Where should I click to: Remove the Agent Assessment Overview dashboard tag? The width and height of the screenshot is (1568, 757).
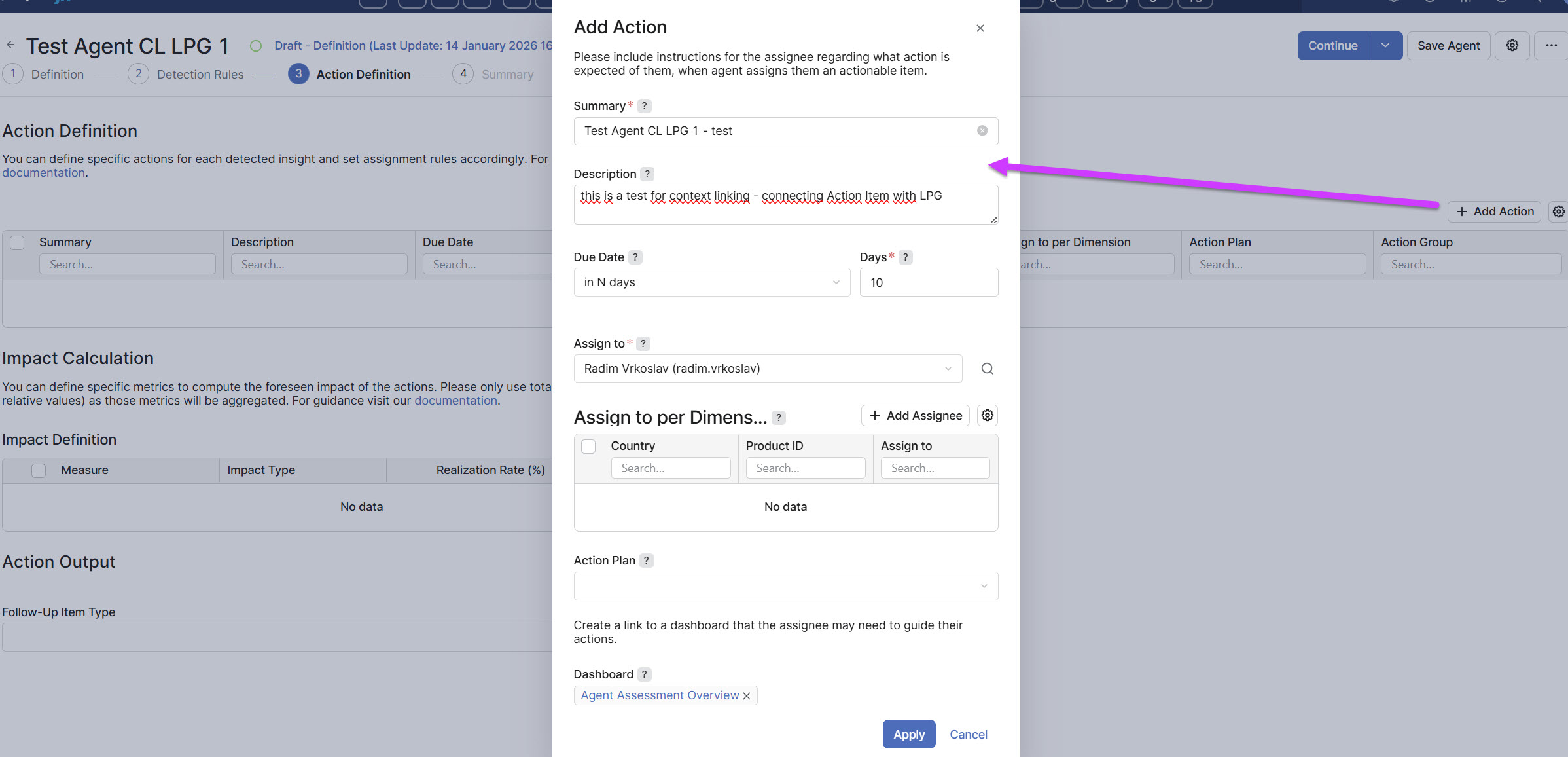(x=747, y=695)
